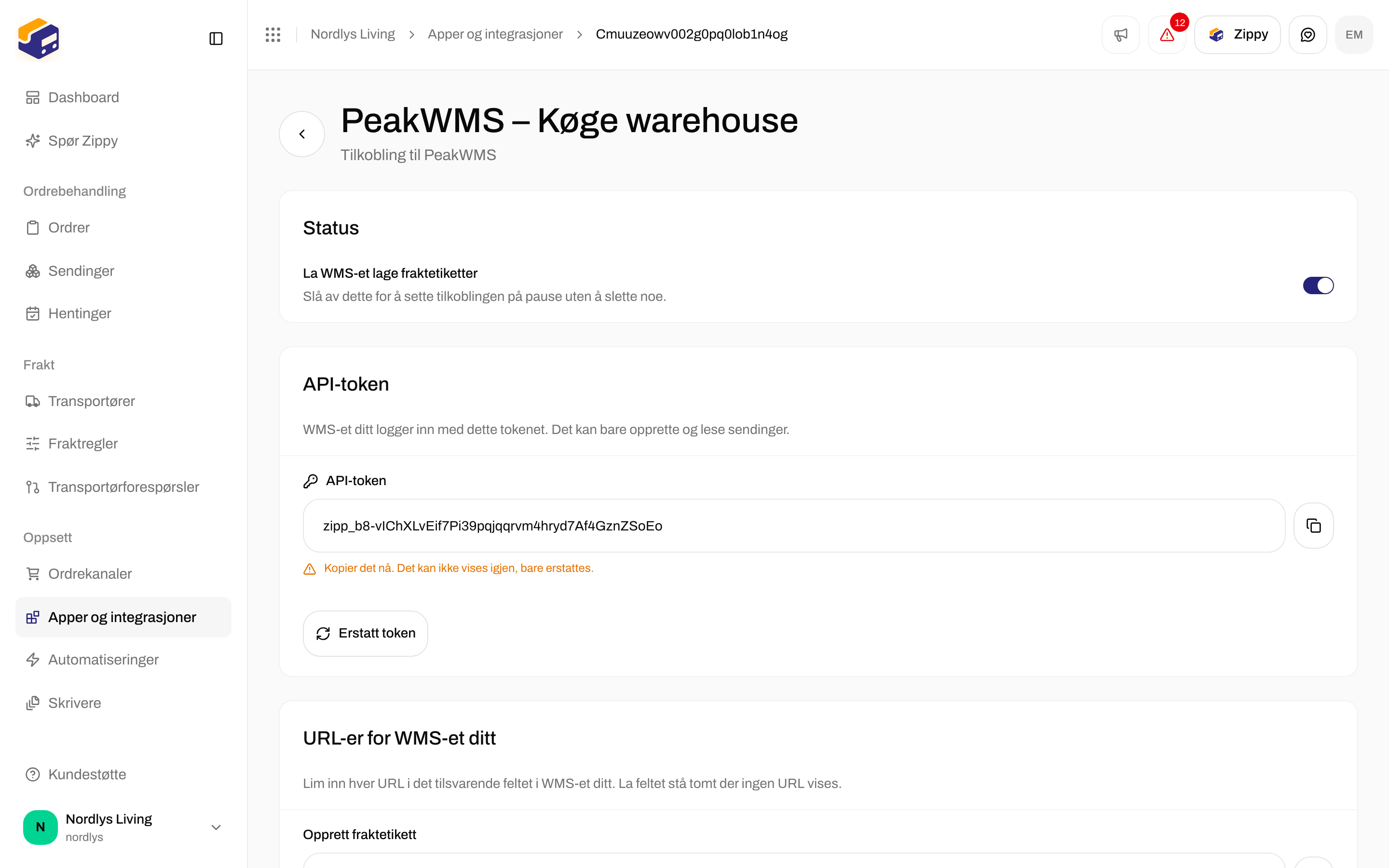Open Kundestøtte help
Image resolution: width=1389 pixels, height=868 pixels.
[123, 774]
